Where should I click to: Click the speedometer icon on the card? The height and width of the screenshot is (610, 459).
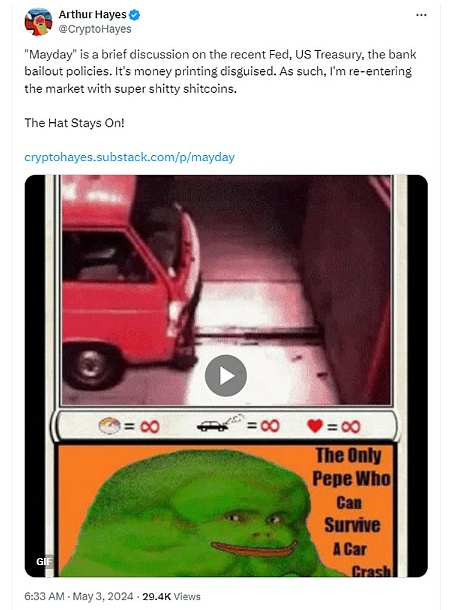click(109, 426)
